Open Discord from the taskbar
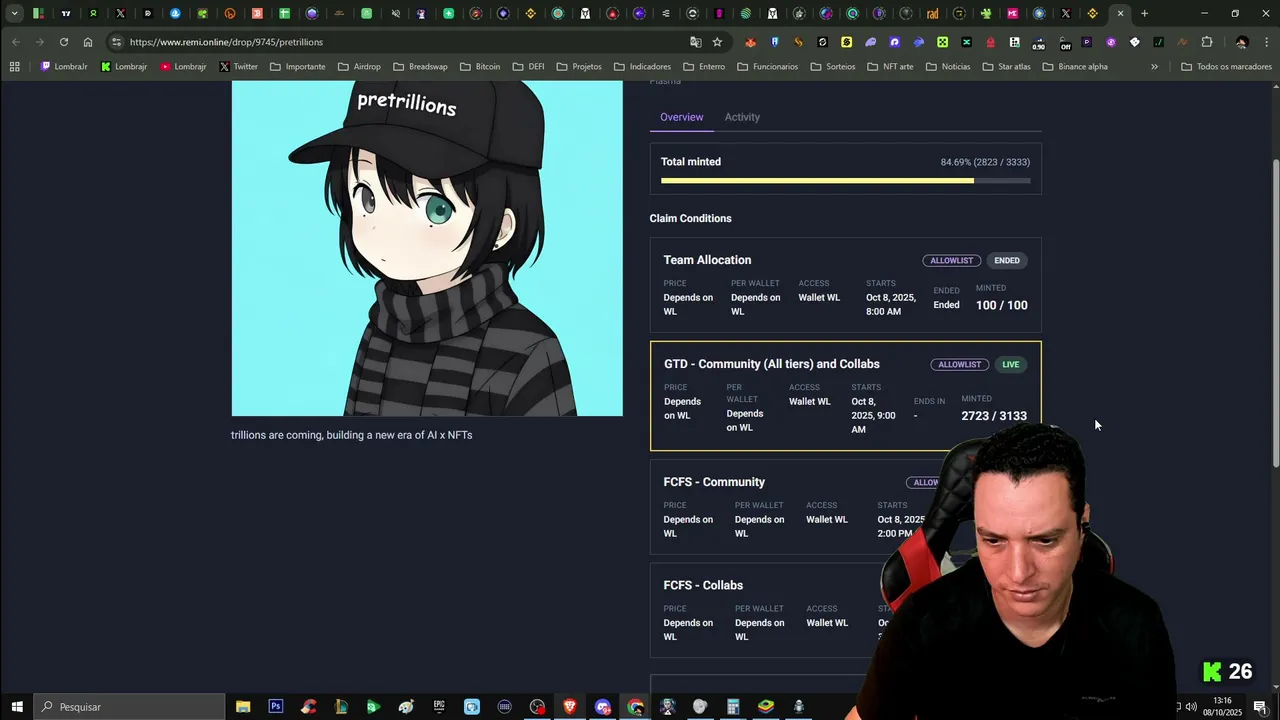Screen dimensions: 1280x720 coord(602,707)
